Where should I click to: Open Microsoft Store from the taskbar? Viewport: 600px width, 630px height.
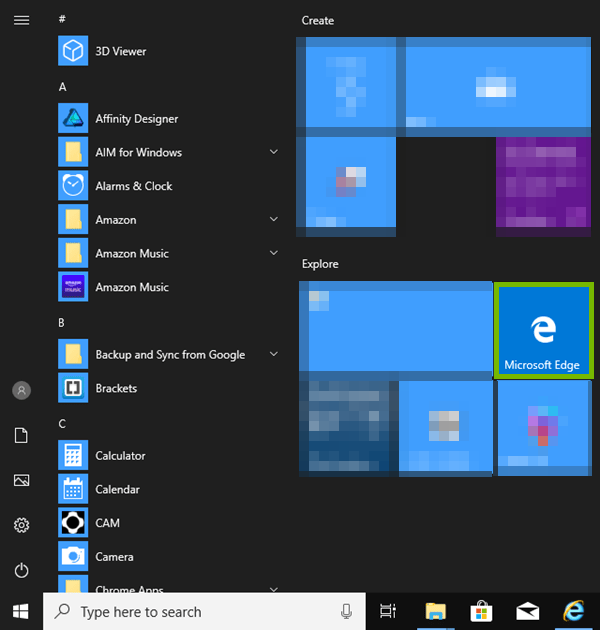click(481, 611)
